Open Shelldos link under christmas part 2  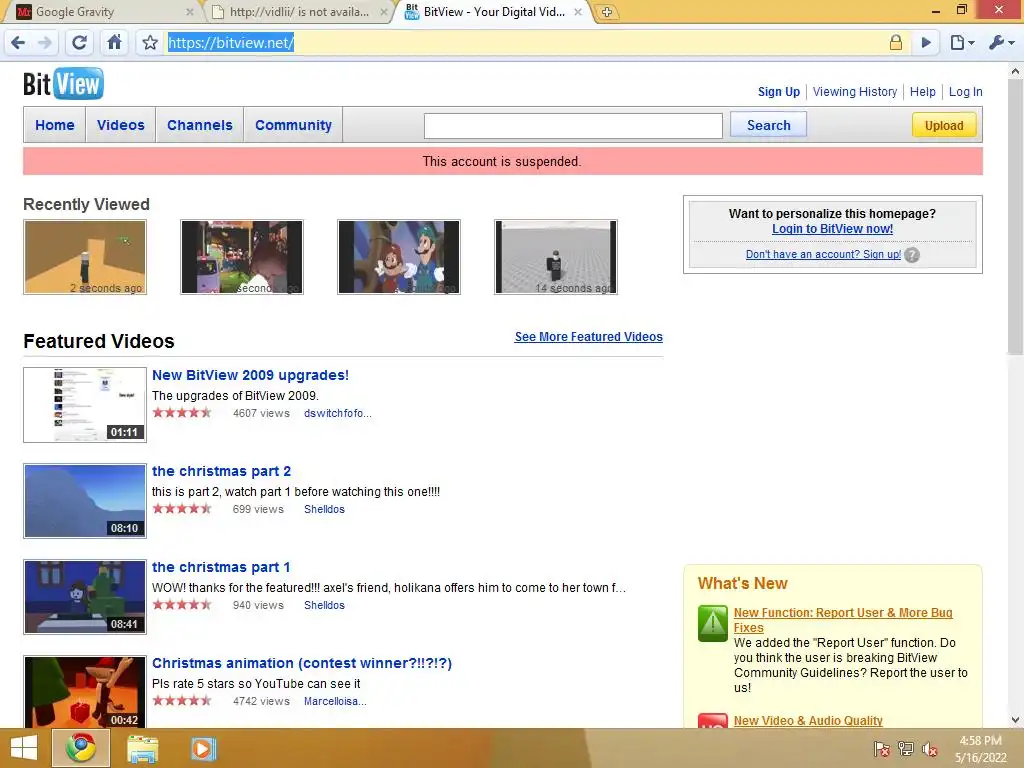point(324,509)
